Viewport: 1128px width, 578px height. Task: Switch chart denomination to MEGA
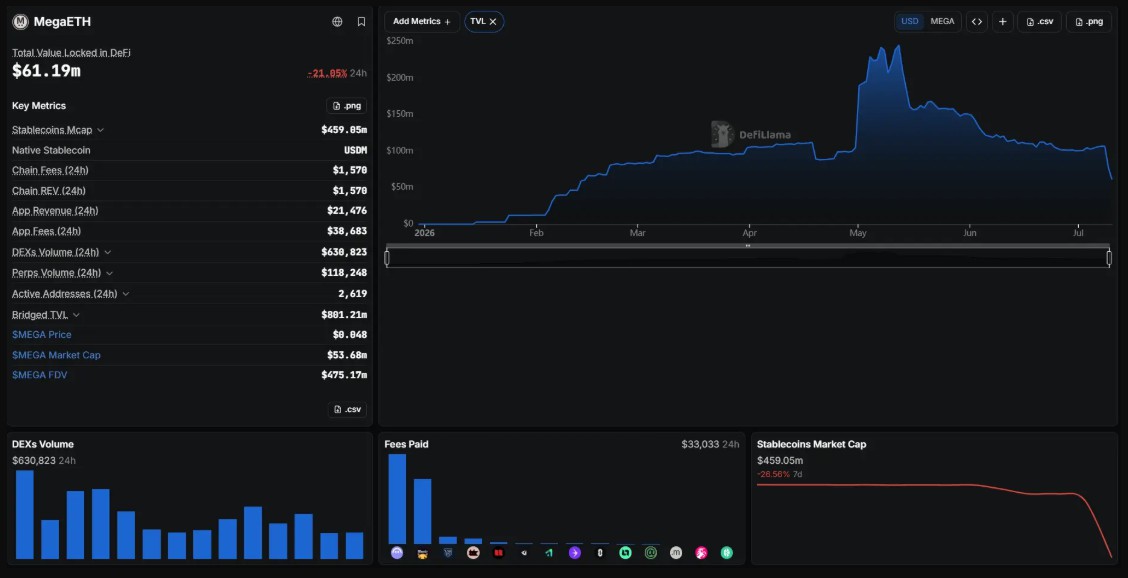942,22
